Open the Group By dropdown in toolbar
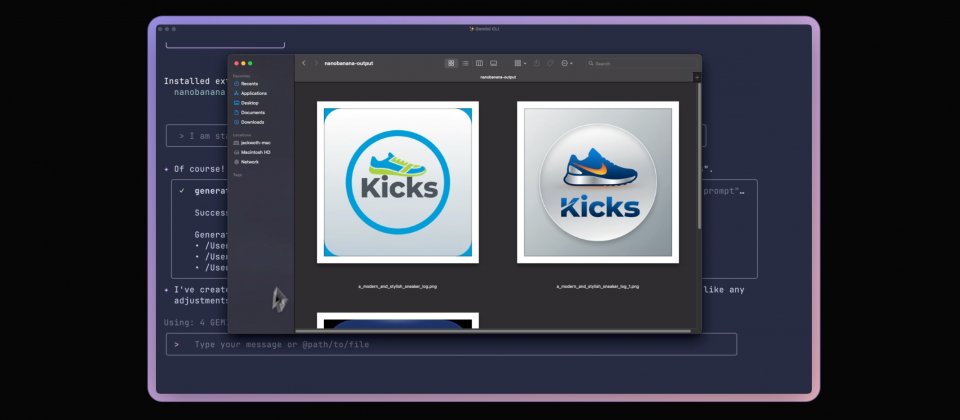This screenshot has height=420, width=960. pos(520,63)
